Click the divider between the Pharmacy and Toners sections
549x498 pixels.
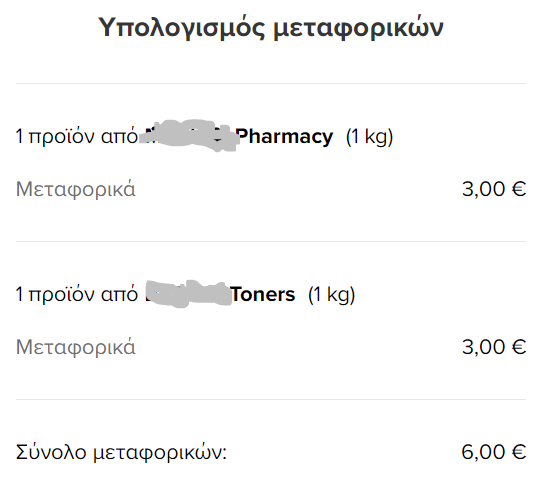(271, 241)
